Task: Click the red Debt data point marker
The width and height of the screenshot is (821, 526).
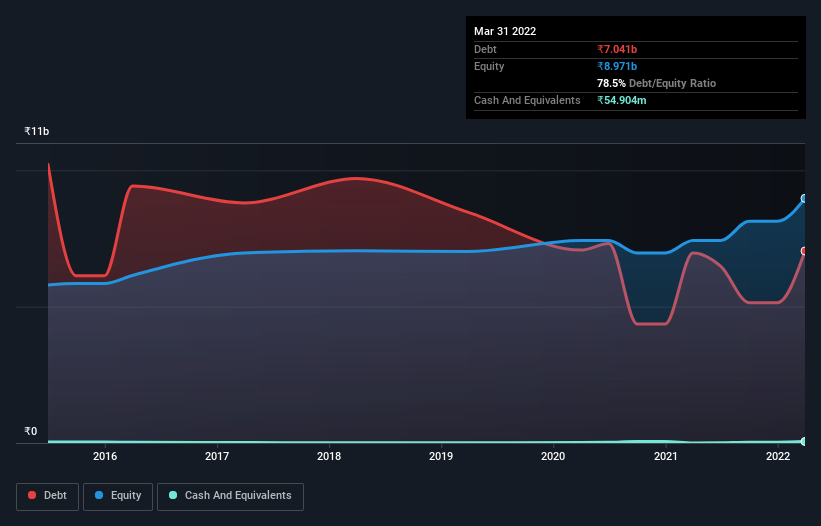Action: pyautogui.click(x=804, y=251)
